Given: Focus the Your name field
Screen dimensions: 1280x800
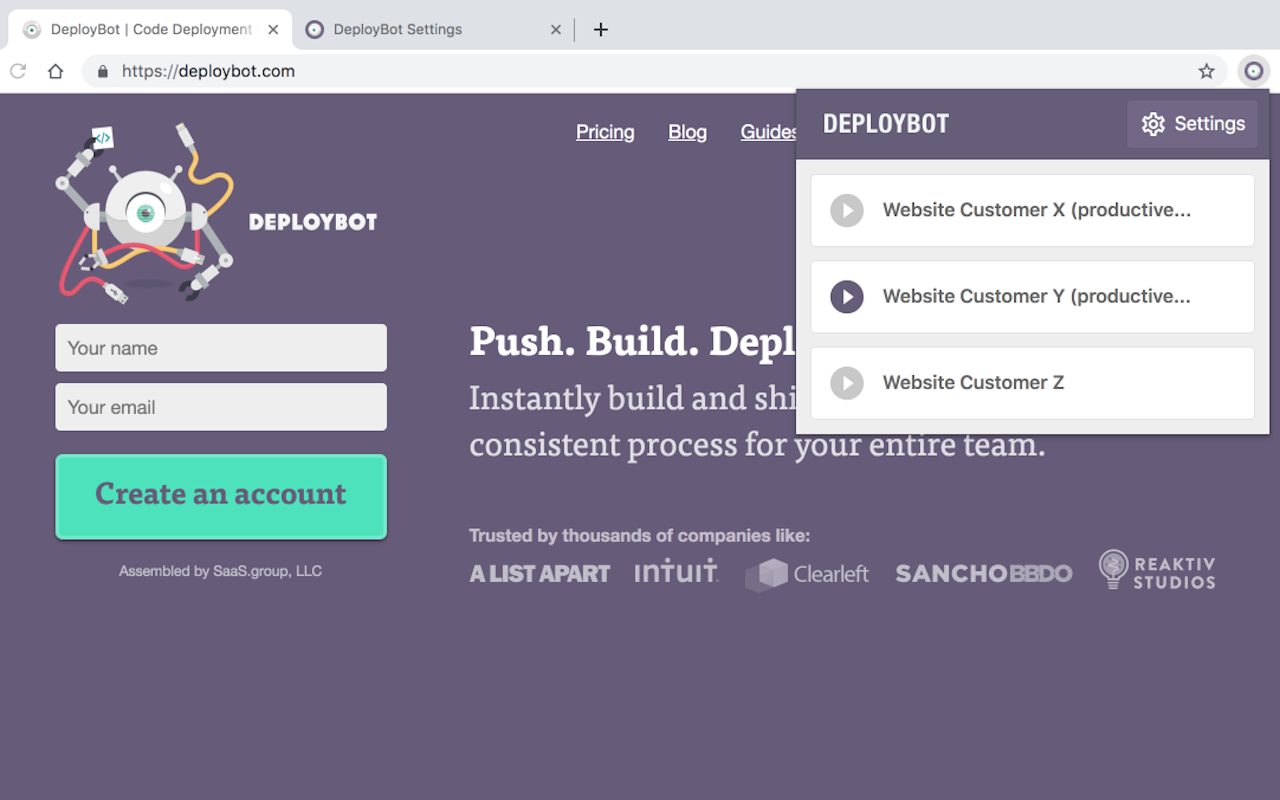Looking at the screenshot, I should point(221,348).
